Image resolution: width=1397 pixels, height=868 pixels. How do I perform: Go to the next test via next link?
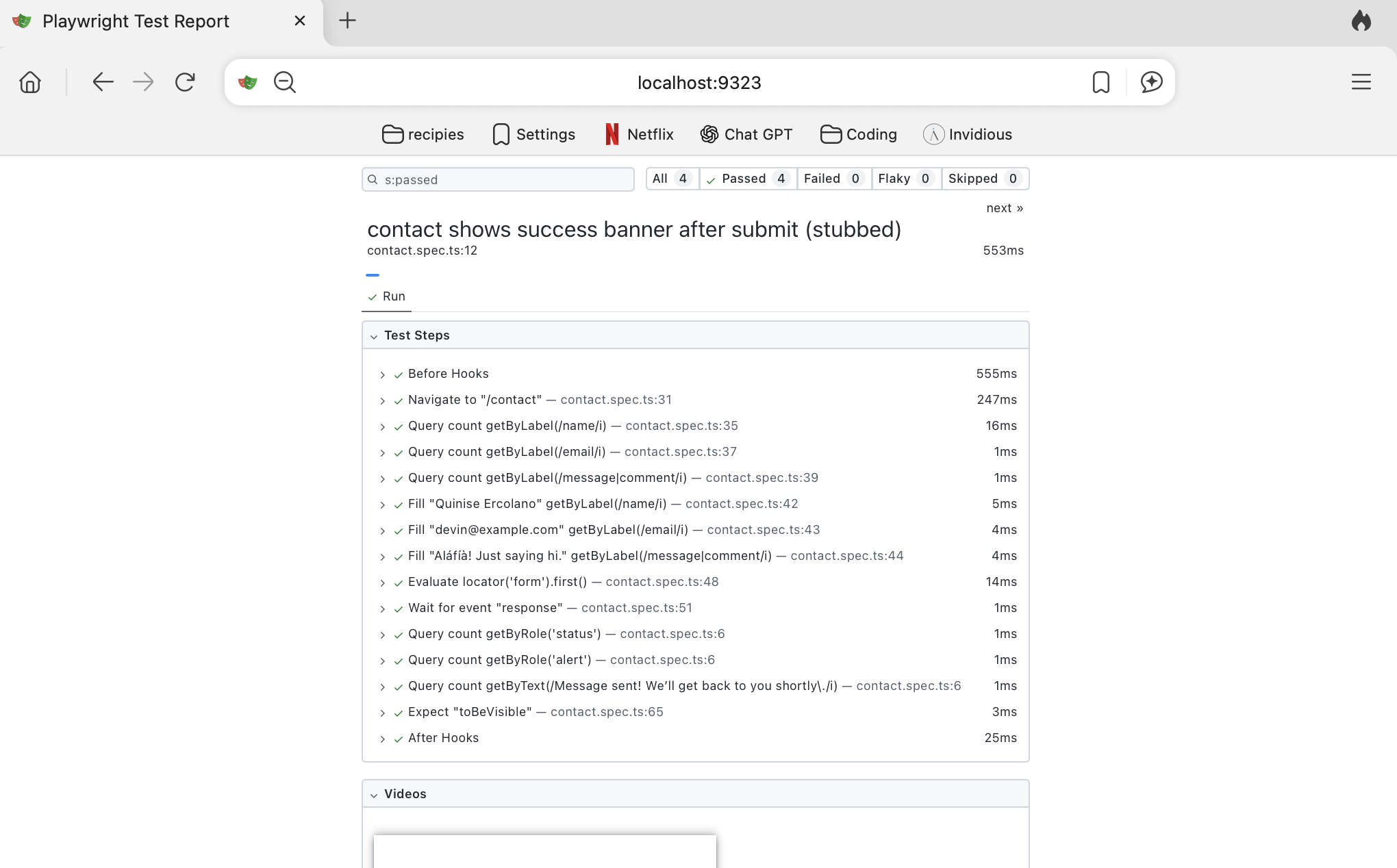[1004, 207]
